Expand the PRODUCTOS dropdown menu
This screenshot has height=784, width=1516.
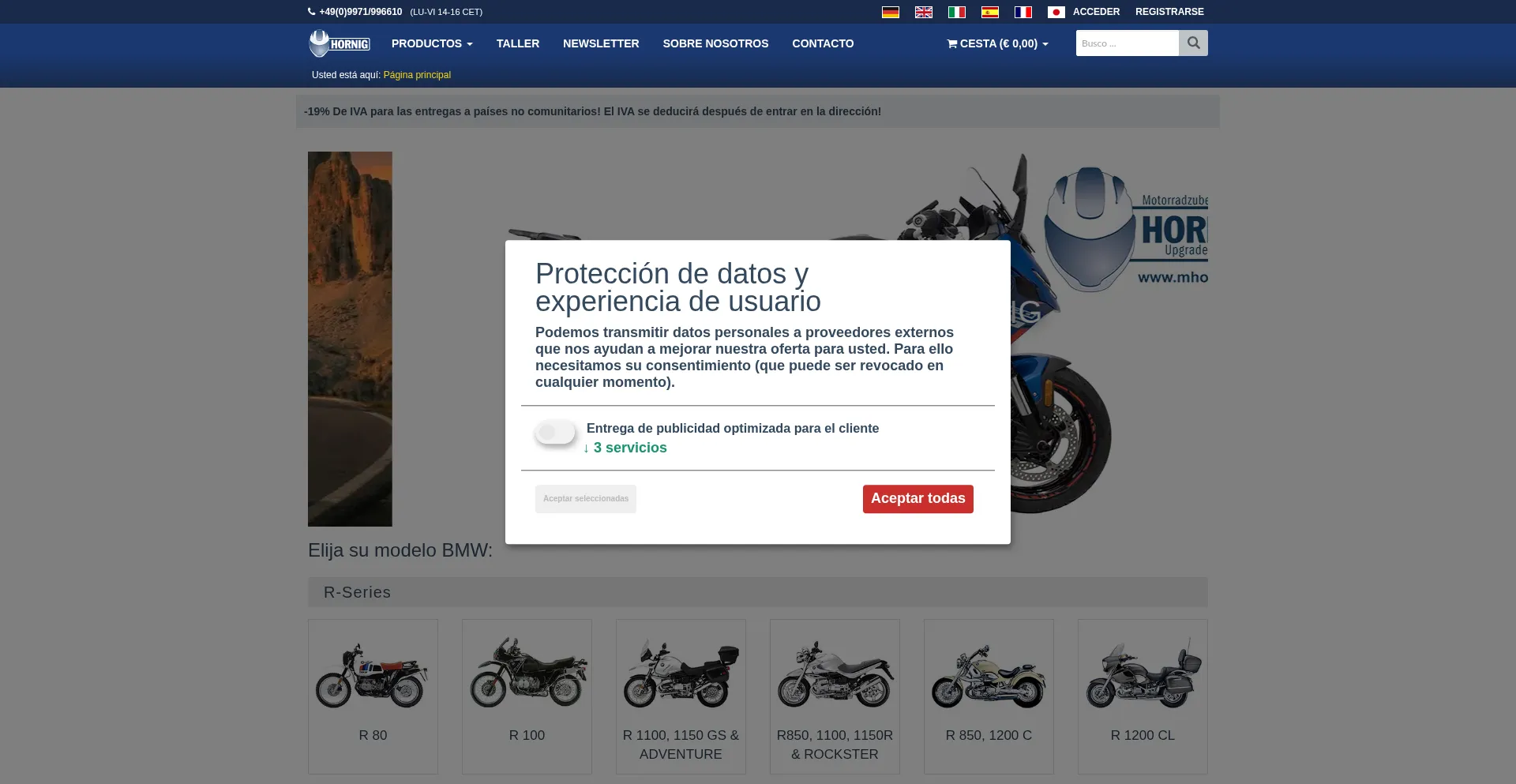[432, 43]
